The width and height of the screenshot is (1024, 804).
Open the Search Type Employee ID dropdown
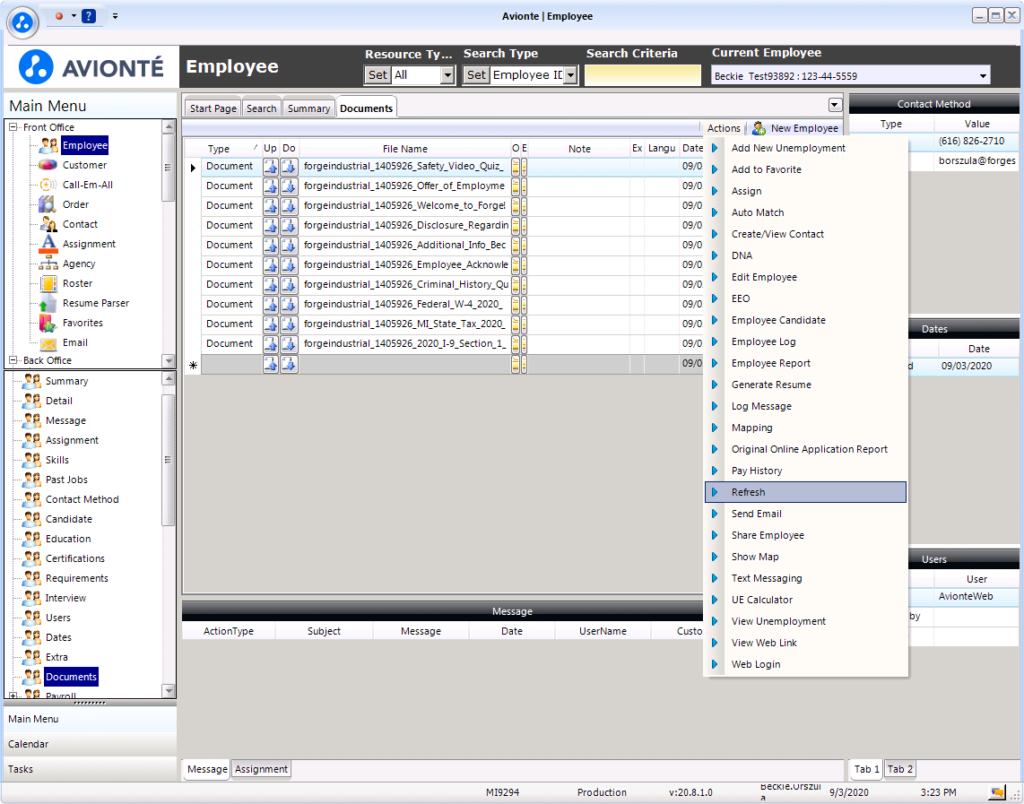pyautogui.click(x=571, y=75)
